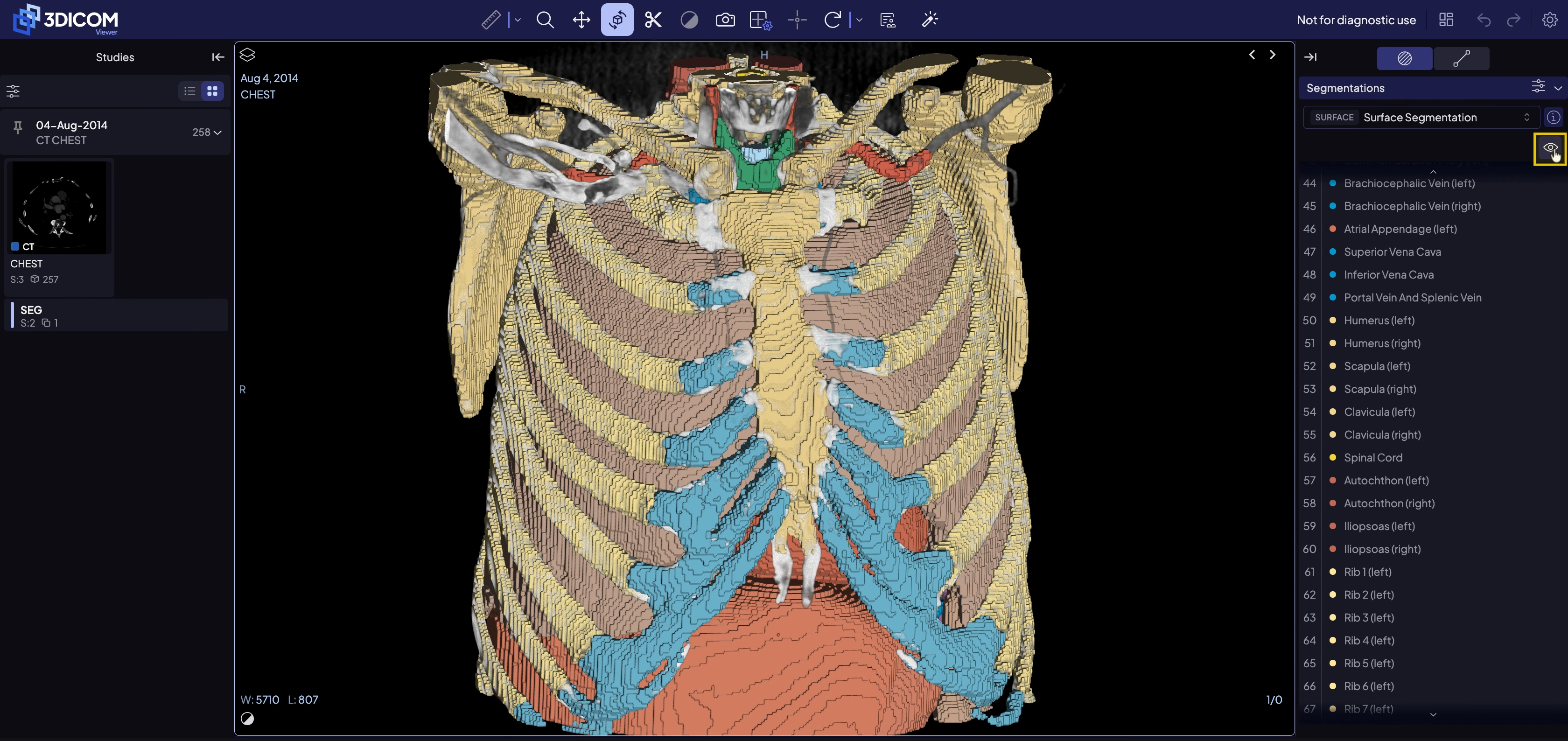
Task: Select the ruler measurement tool
Action: [490, 20]
